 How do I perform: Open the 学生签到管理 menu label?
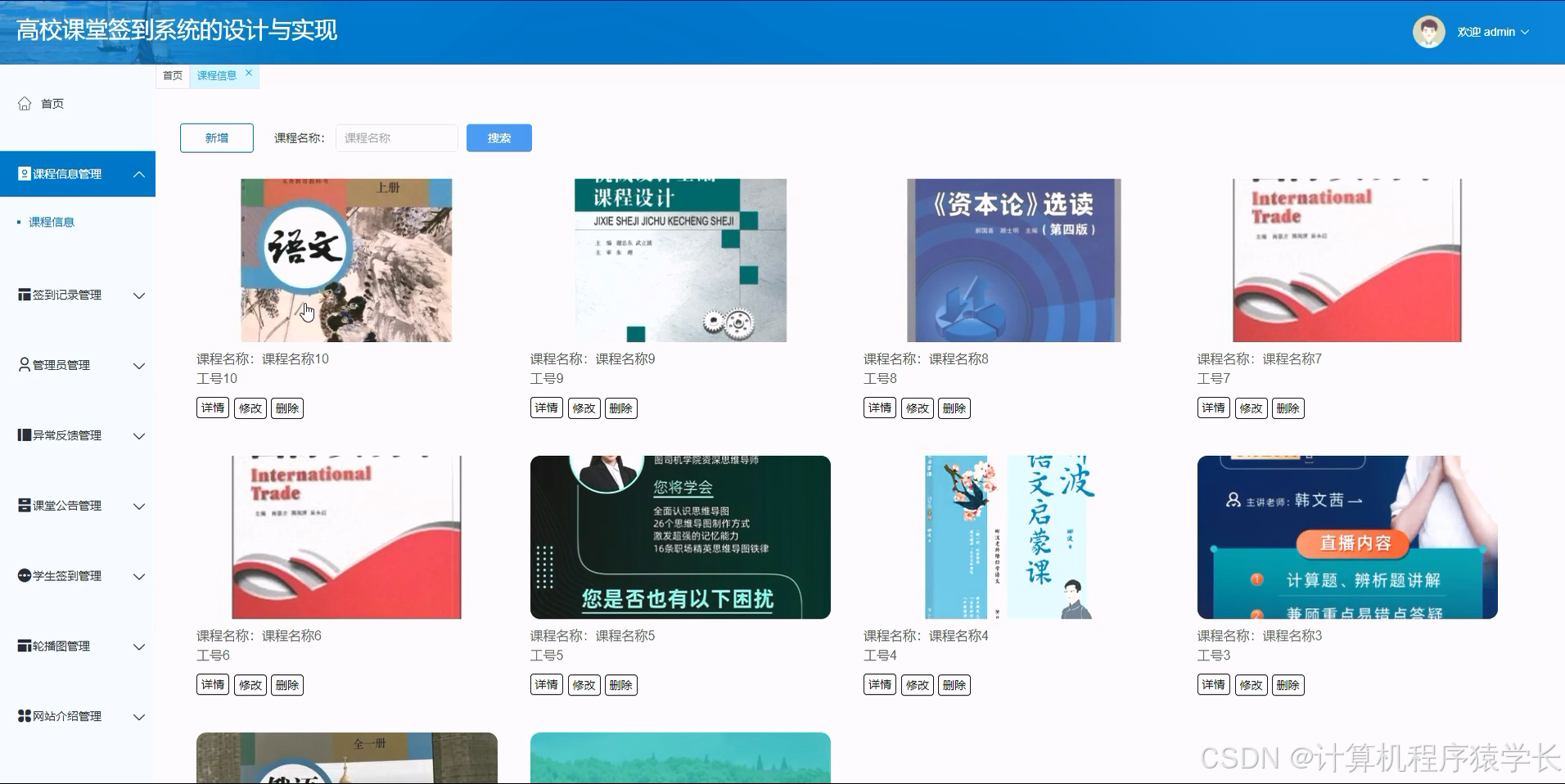(67, 576)
